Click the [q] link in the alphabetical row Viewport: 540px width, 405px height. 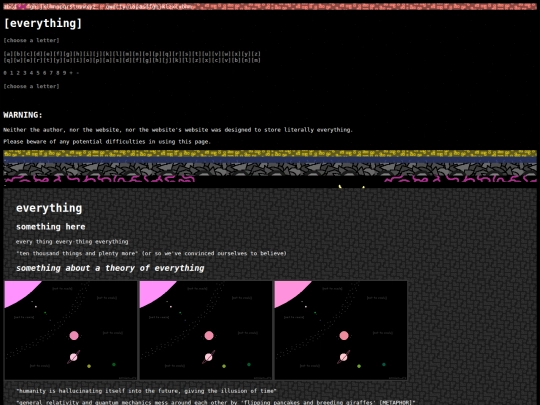tap(167, 54)
